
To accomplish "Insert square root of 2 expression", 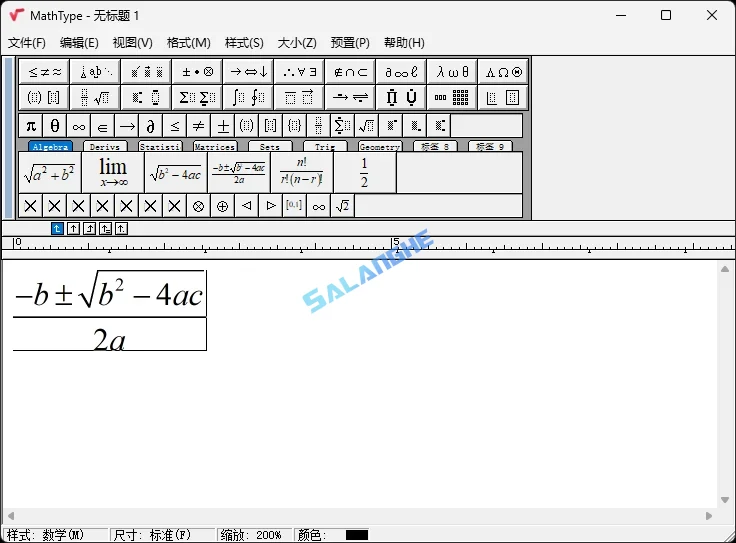I will 342,206.
